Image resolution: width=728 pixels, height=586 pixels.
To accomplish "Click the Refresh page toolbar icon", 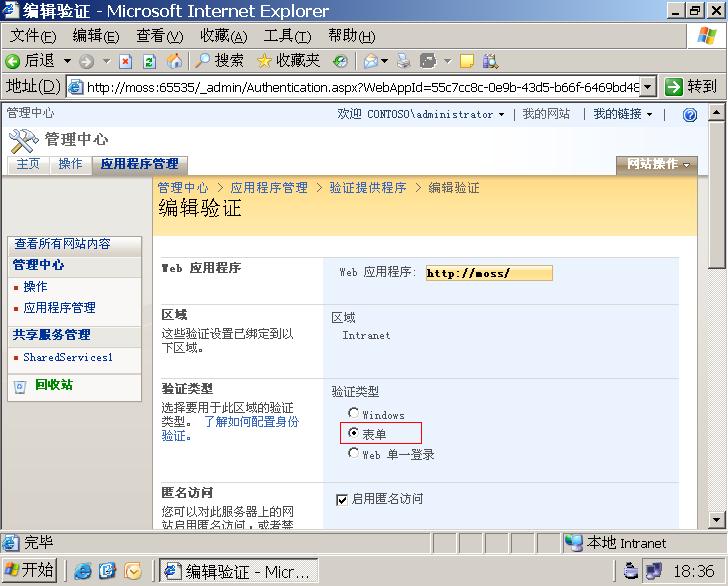I will [149, 61].
